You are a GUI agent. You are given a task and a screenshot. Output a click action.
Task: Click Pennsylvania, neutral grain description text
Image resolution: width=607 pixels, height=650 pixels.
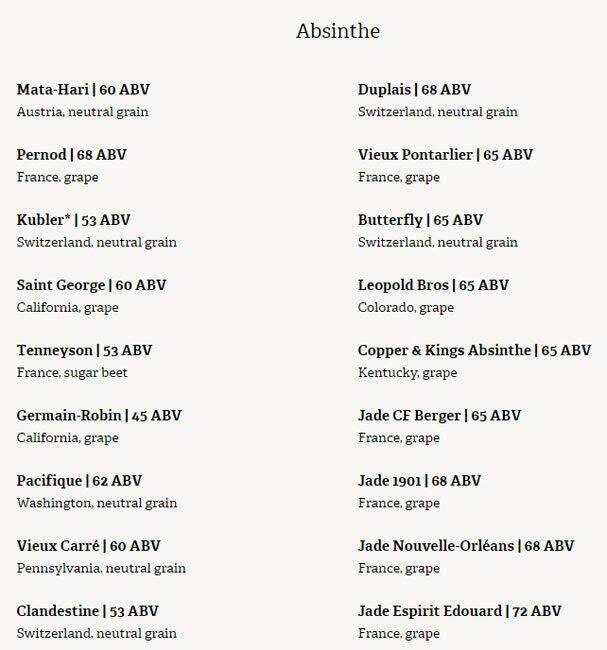click(x=101, y=568)
